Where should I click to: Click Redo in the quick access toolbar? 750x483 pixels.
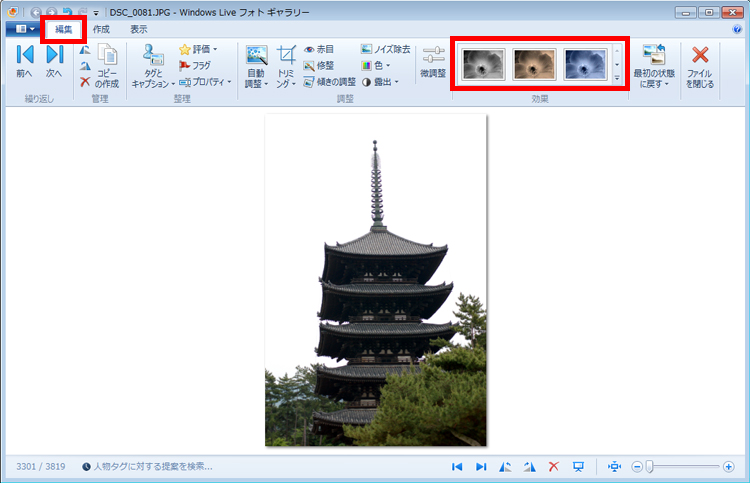[82, 12]
